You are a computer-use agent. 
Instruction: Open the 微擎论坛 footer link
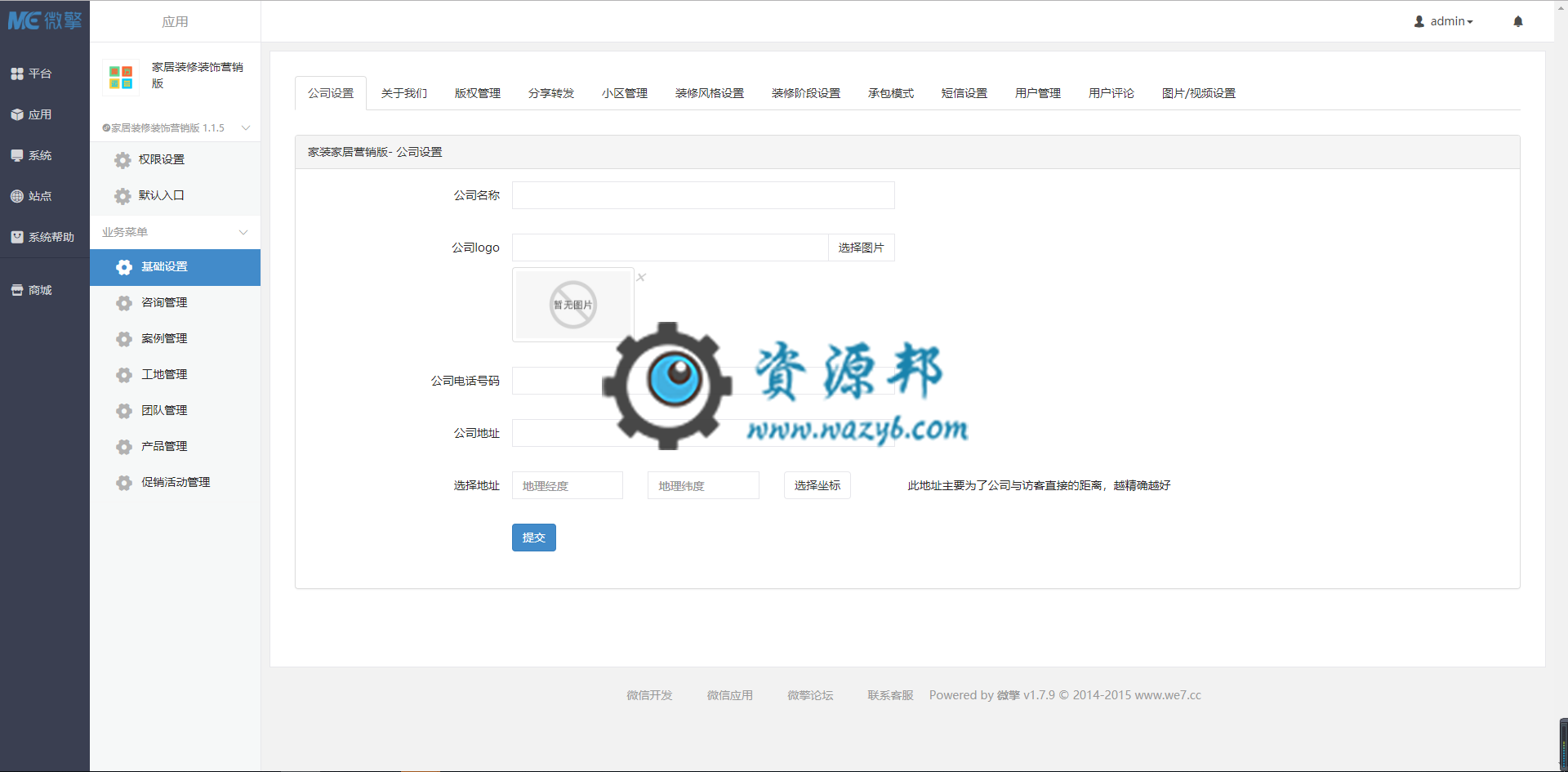tap(810, 695)
